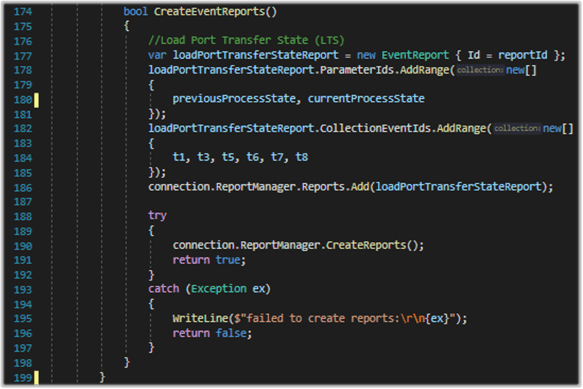Click CollectionEventIds on line 182
The image size is (583, 389).
(375, 128)
